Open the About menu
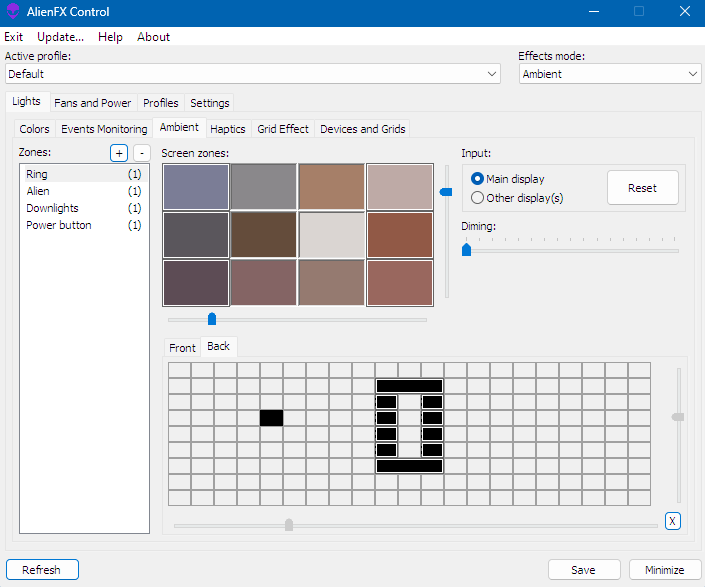The height and width of the screenshot is (587, 705). point(153,37)
